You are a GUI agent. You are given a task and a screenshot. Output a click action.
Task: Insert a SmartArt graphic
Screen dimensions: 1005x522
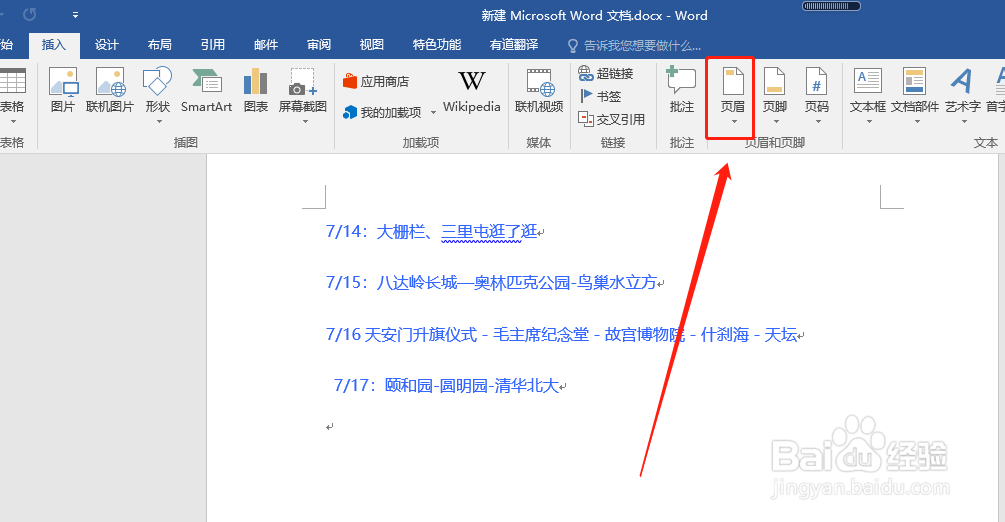(x=206, y=90)
